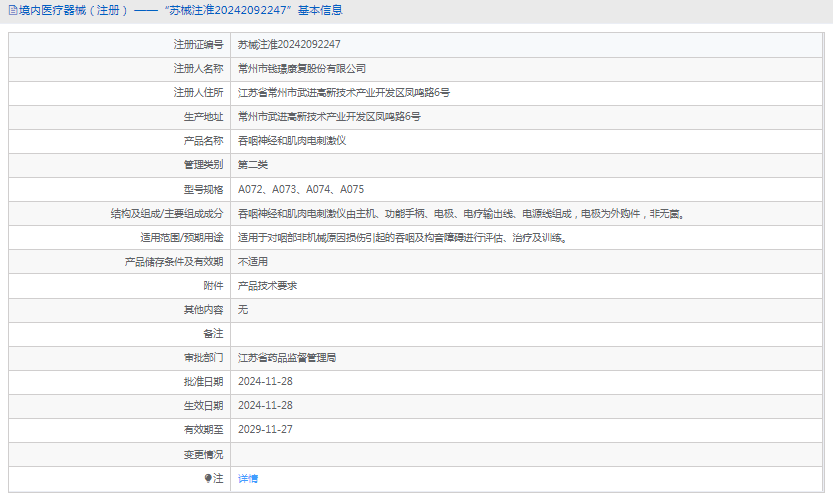Screen dimensions: 833x497
Task: Select model specs A072、A073、A074、A075
Action: coord(301,189)
